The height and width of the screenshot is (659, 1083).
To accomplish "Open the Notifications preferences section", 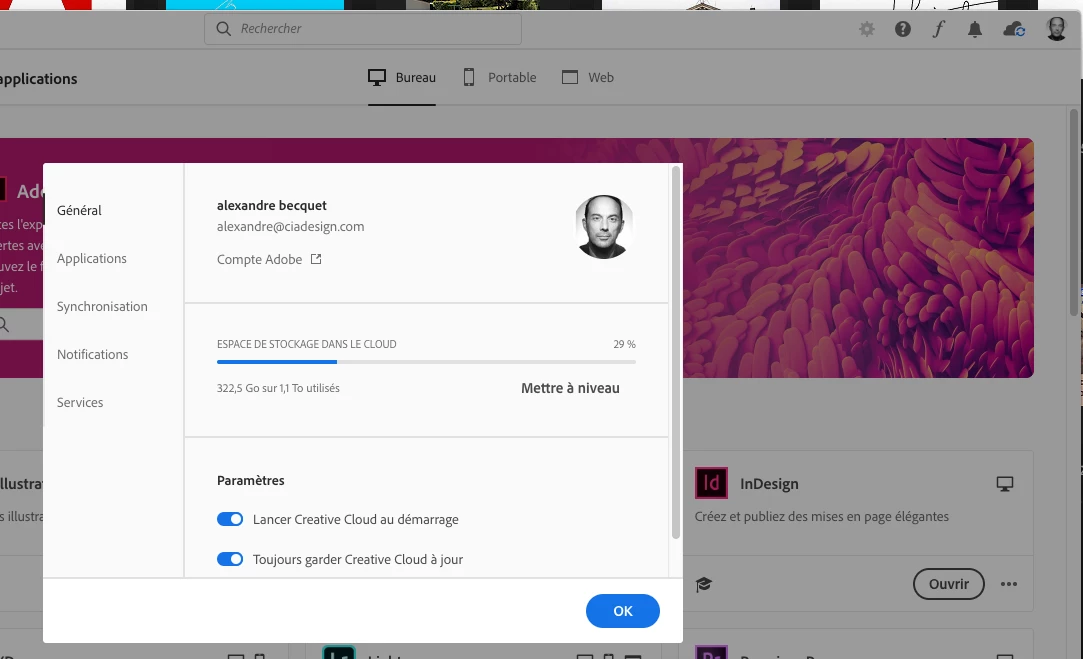I will pyautogui.click(x=93, y=354).
